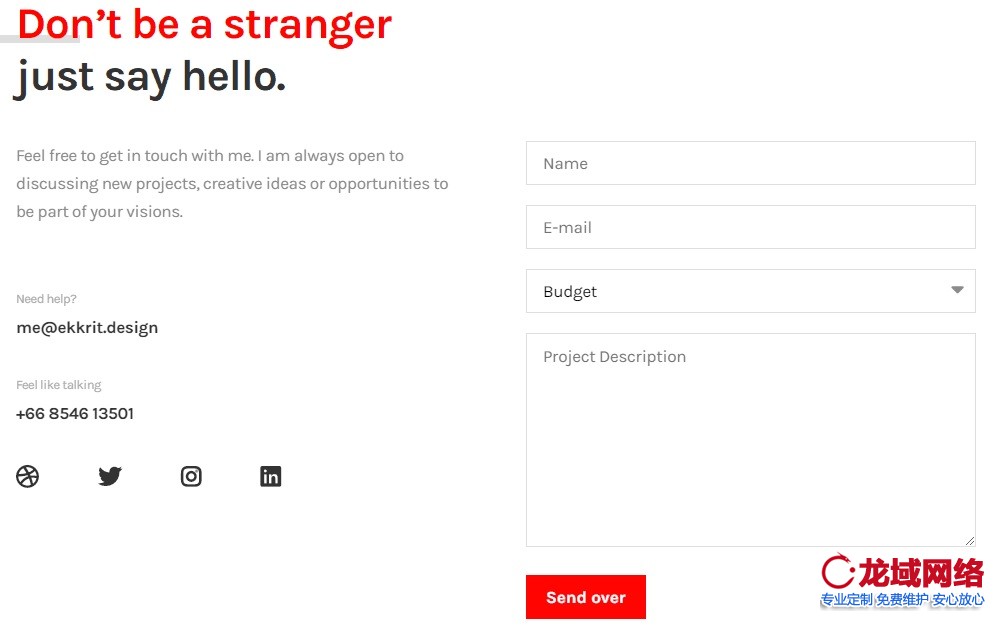The image size is (1000, 636).
Task: Click the me@ekkrit.design email link
Action: pyautogui.click(x=87, y=327)
